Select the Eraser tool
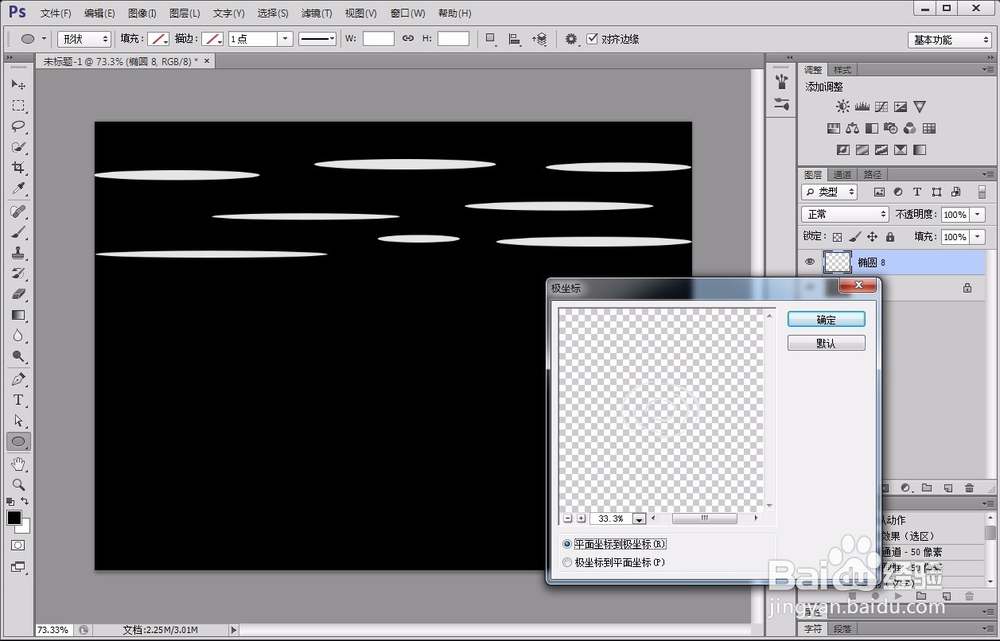 click(18, 294)
